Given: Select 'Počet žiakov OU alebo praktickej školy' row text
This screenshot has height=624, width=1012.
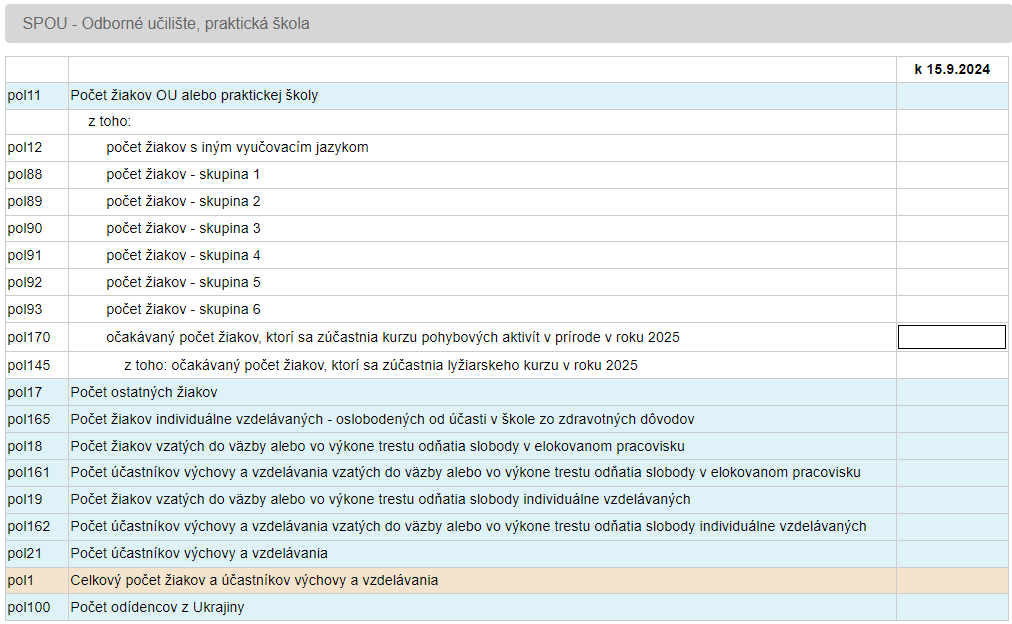Looking at the screenshot, I should [194, 96].
